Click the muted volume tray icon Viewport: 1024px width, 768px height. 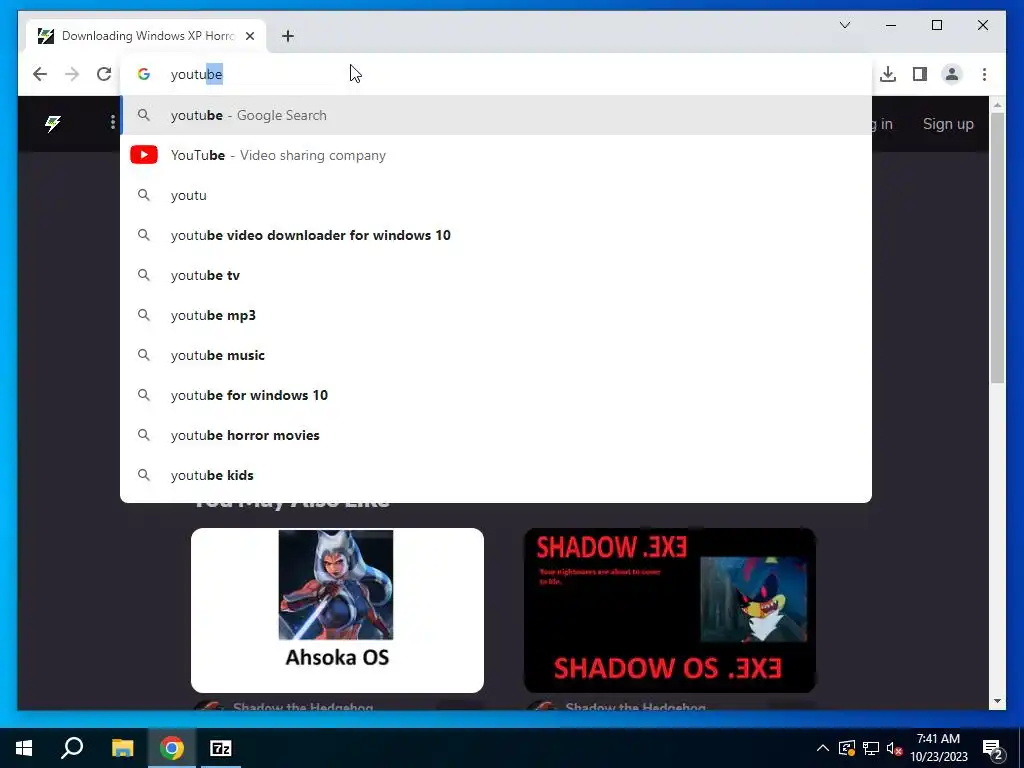(895, 748)
